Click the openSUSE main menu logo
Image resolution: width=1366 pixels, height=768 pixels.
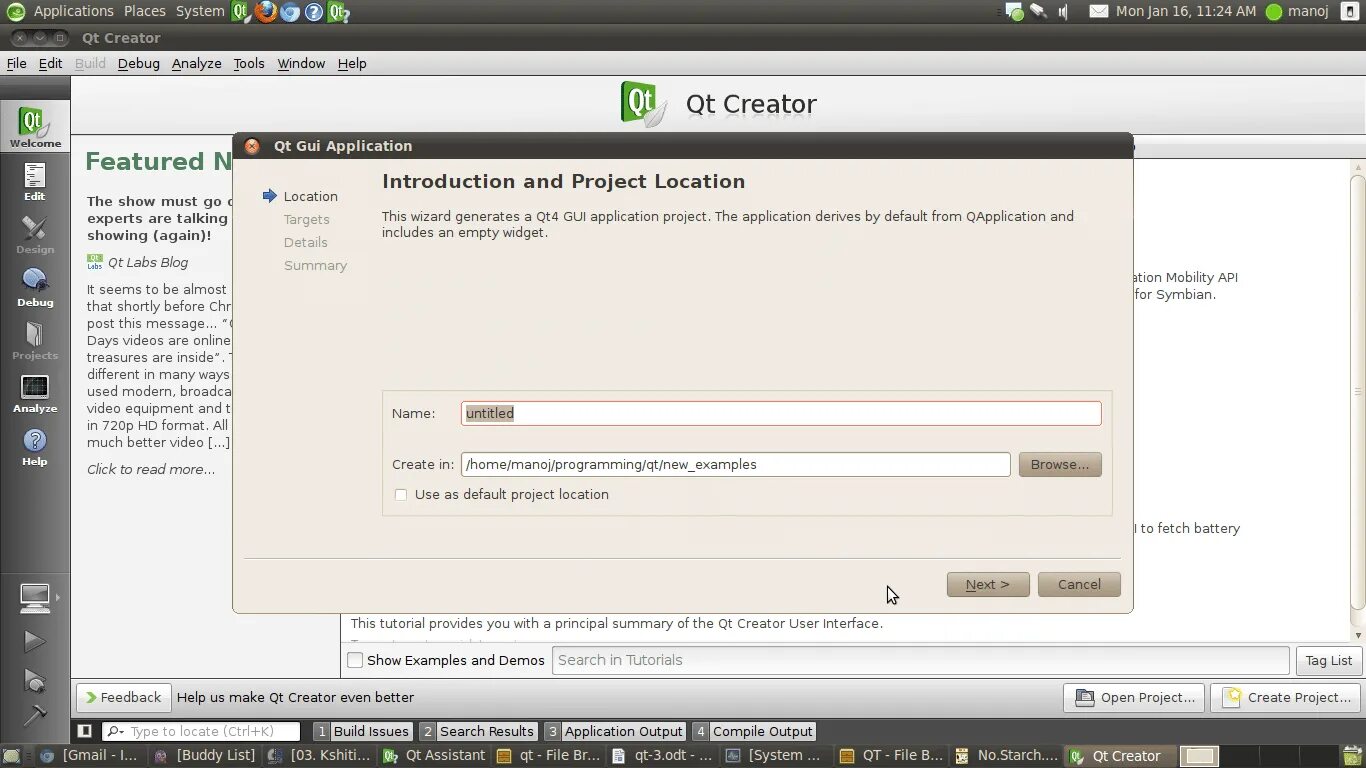click(16, 11)
